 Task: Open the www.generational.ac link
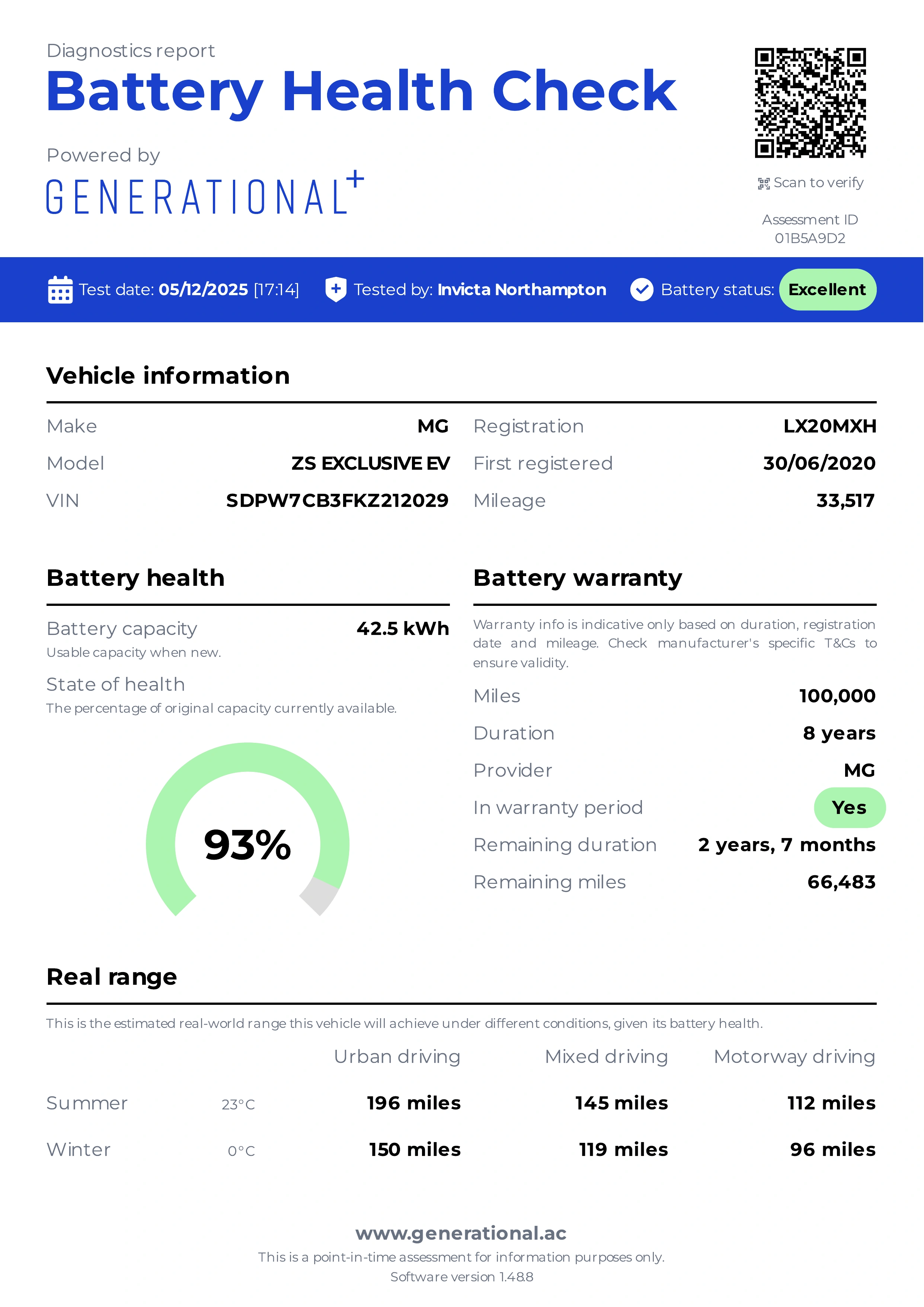(x=462, y=1233)
